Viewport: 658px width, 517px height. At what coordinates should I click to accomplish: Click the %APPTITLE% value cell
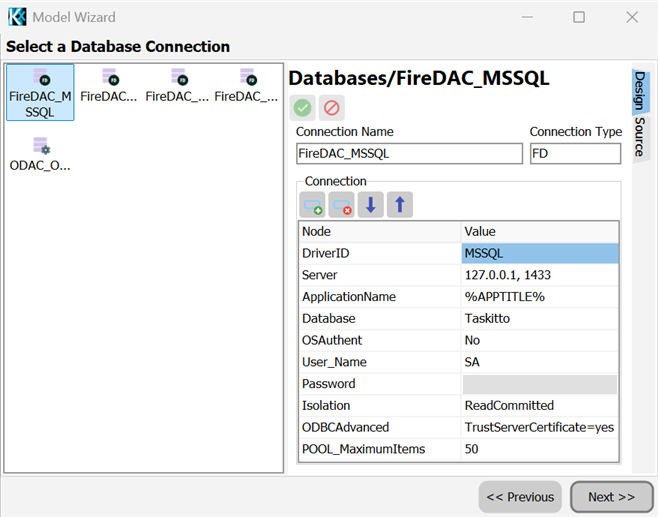(x=540, y=297)
